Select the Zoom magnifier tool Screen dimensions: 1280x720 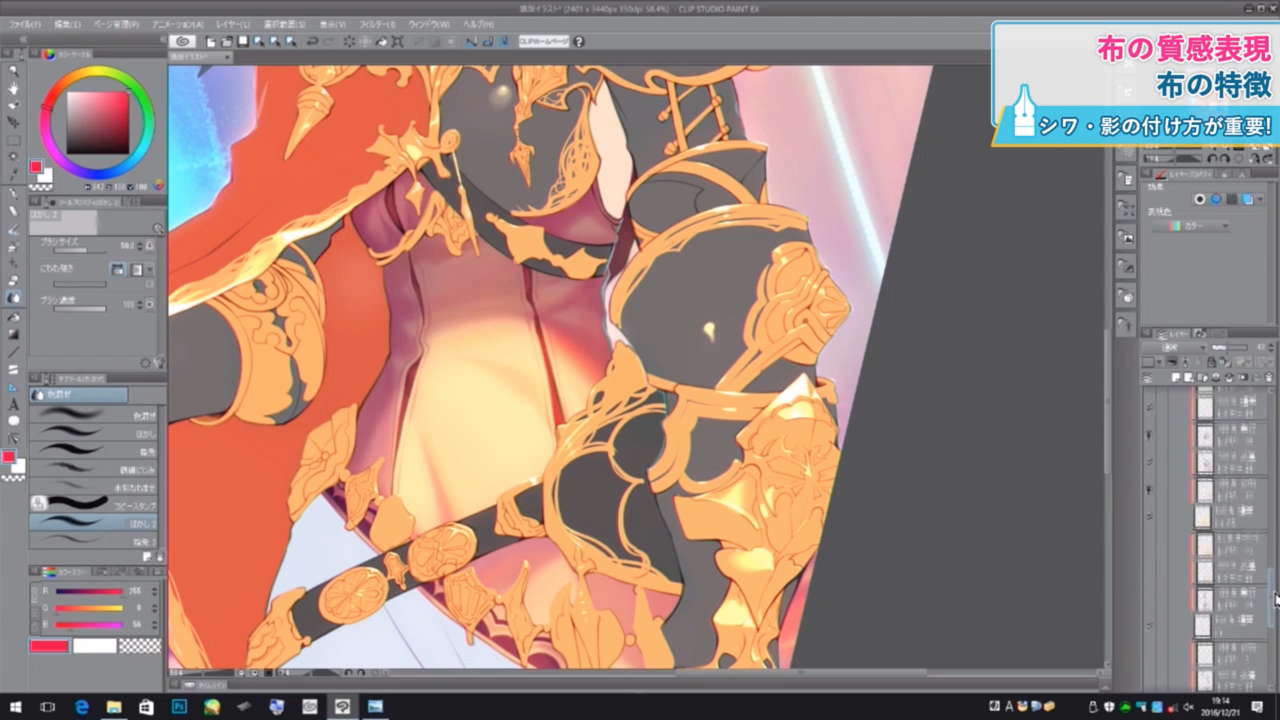coord(13,71)
